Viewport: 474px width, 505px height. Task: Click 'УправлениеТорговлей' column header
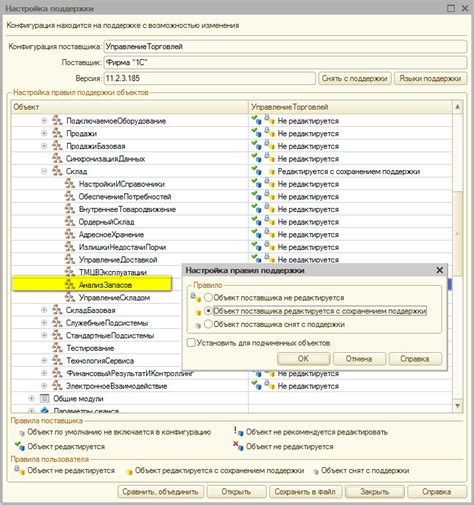351,107
